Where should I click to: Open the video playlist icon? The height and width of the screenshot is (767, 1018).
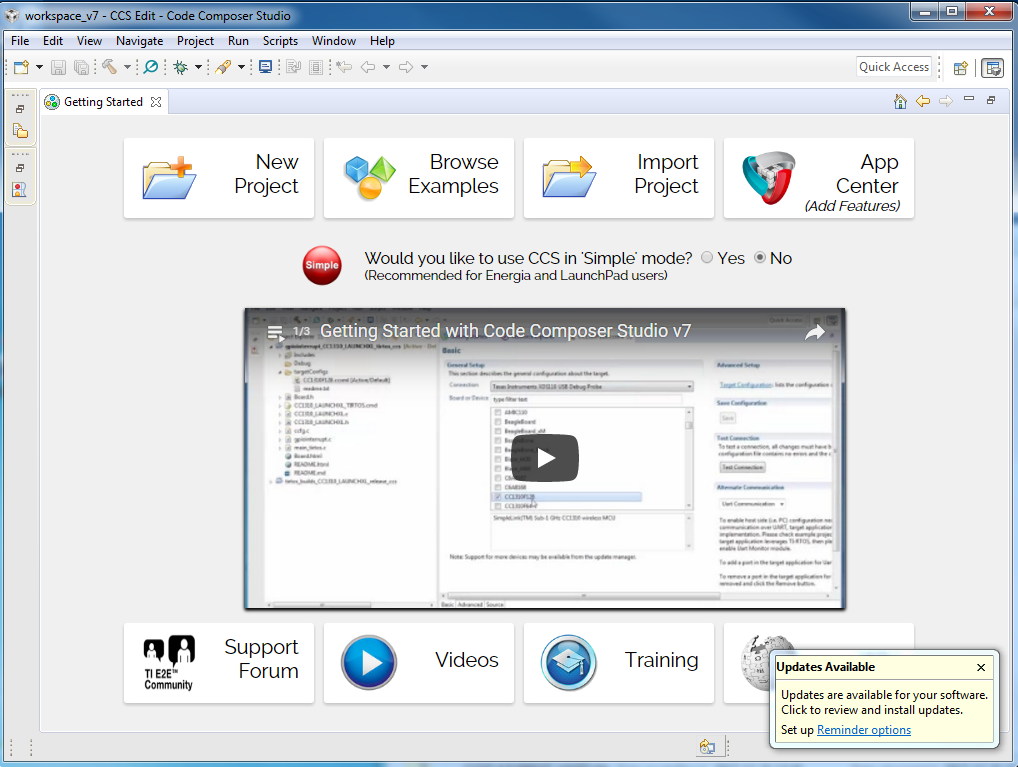click(275, 333)
